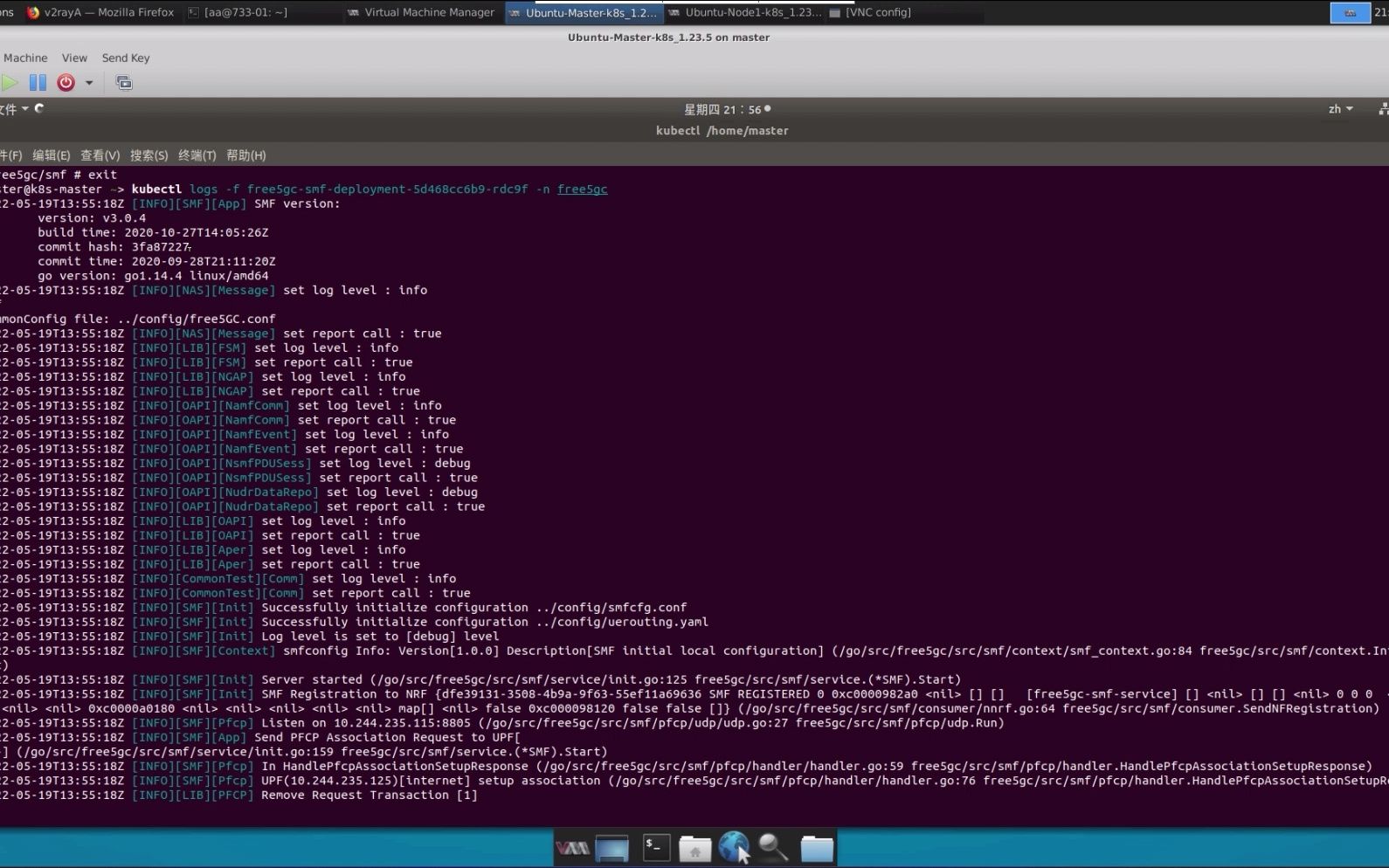This screenshot has width=1389, height=868.
Task: Click the green Run virtual machine icon
Action: [x=9, y=83]
